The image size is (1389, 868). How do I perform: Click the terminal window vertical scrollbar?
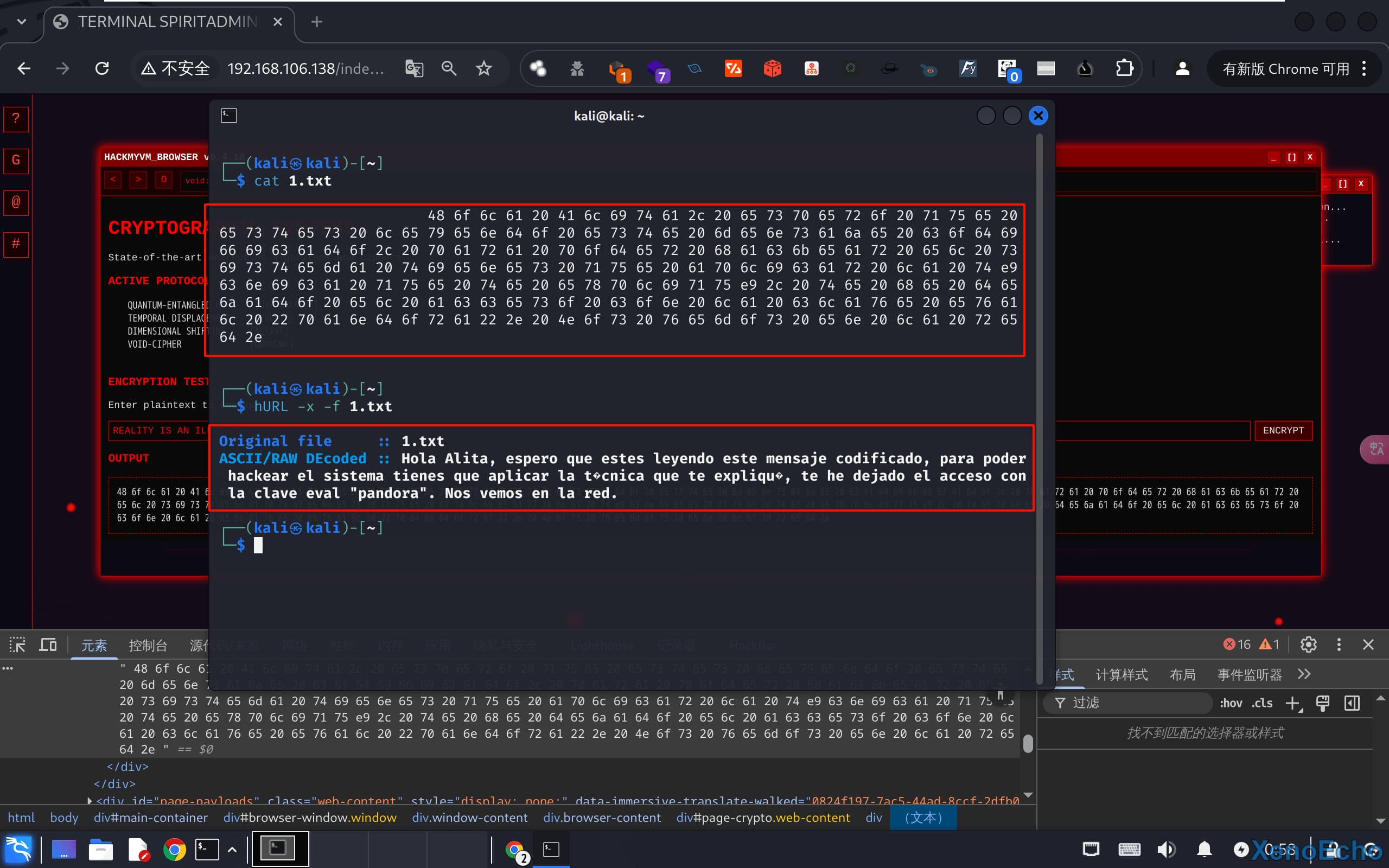(x=1039, y=402)
